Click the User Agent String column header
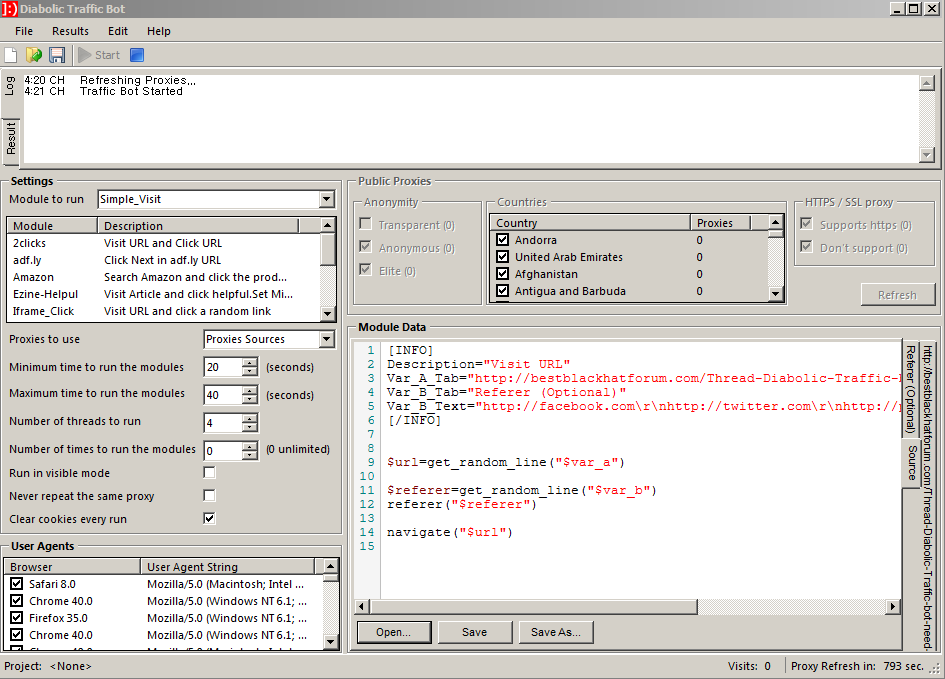 (227, 567)
